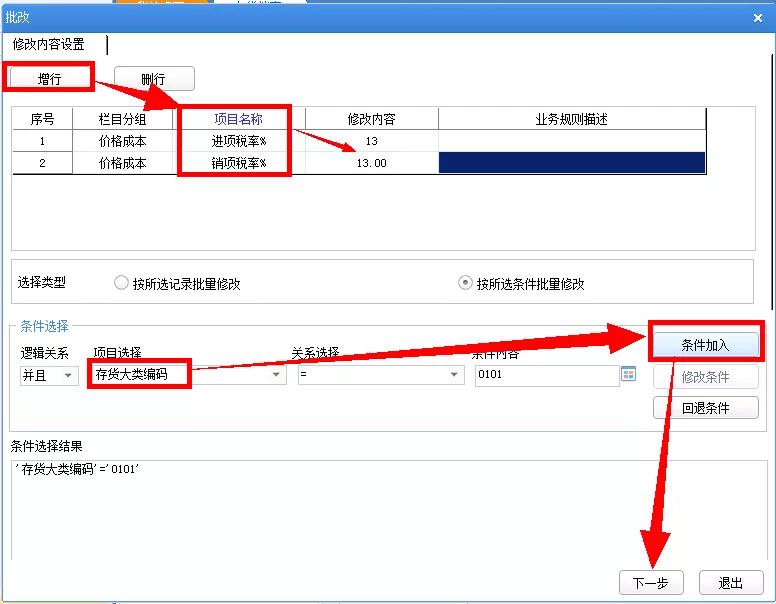Select 按所选记录批量修改 radio option

coord(122,283)
